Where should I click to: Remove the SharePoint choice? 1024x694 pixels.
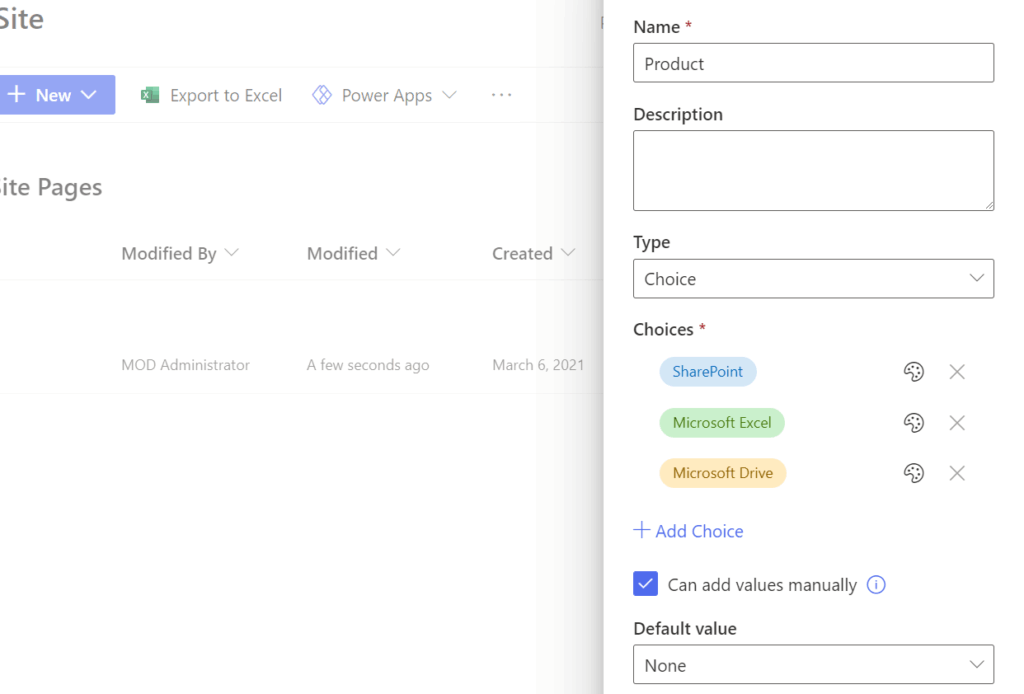click(x=957, y=371)
